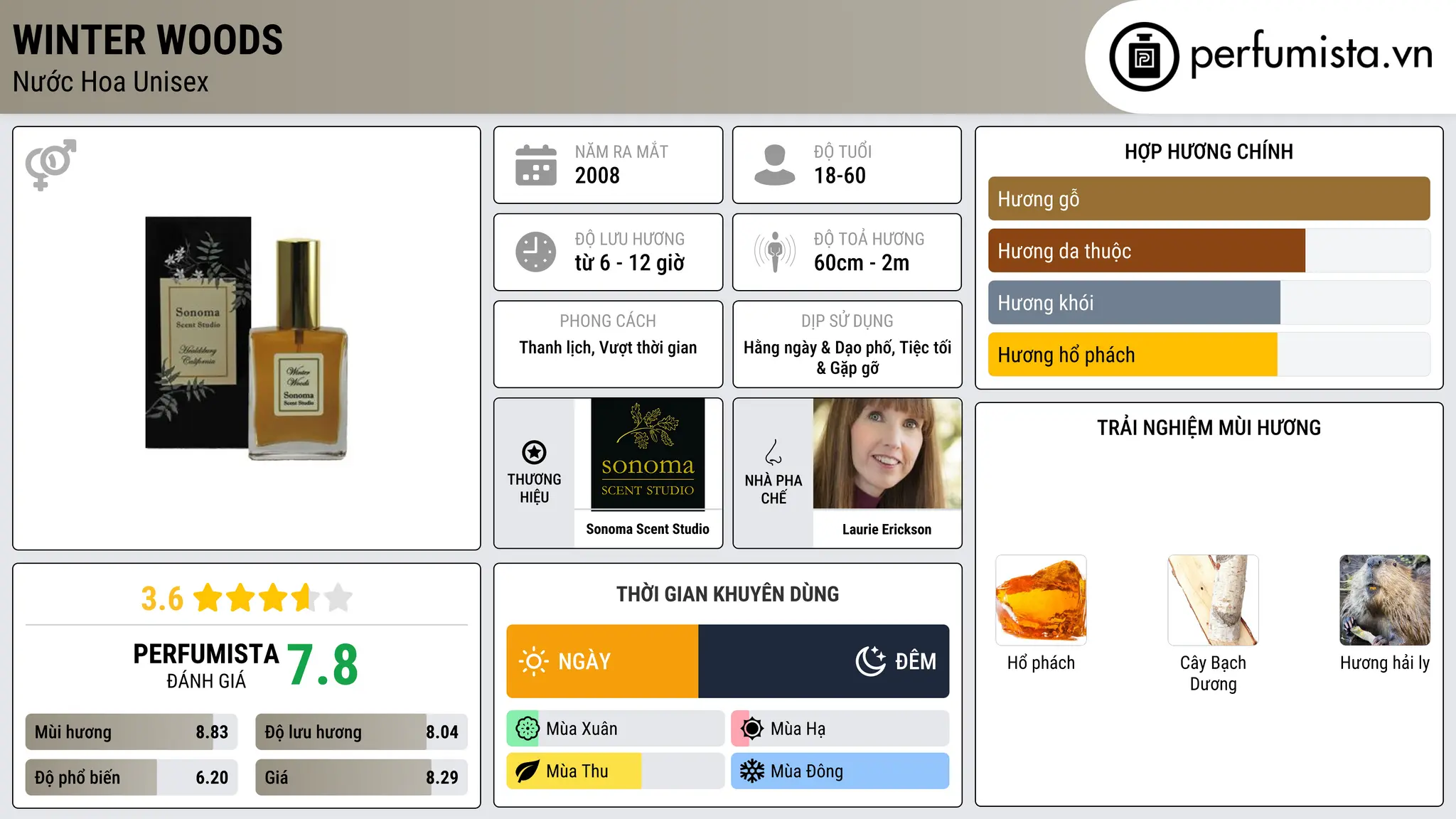Click the WINTER WOODS title
Screen dimensions: 1456x819
pos(148,40)
